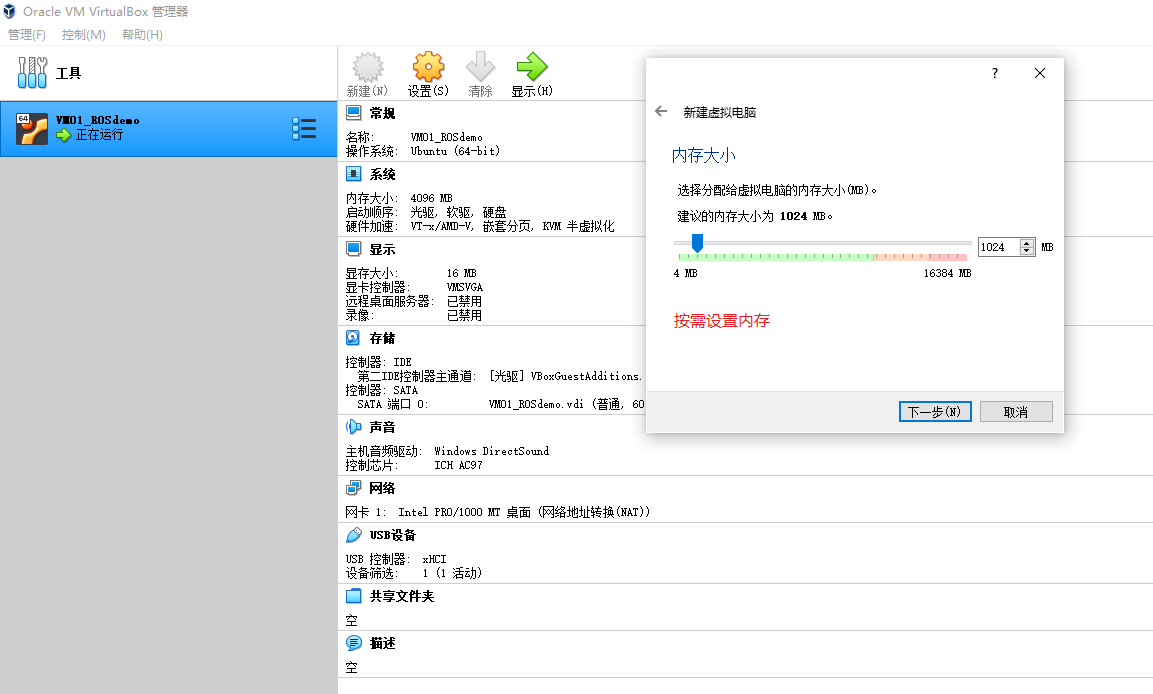
Task: Open the VM01_ROSdemo list menu icon
Action: pyautogui.click(x=304, y=128)
